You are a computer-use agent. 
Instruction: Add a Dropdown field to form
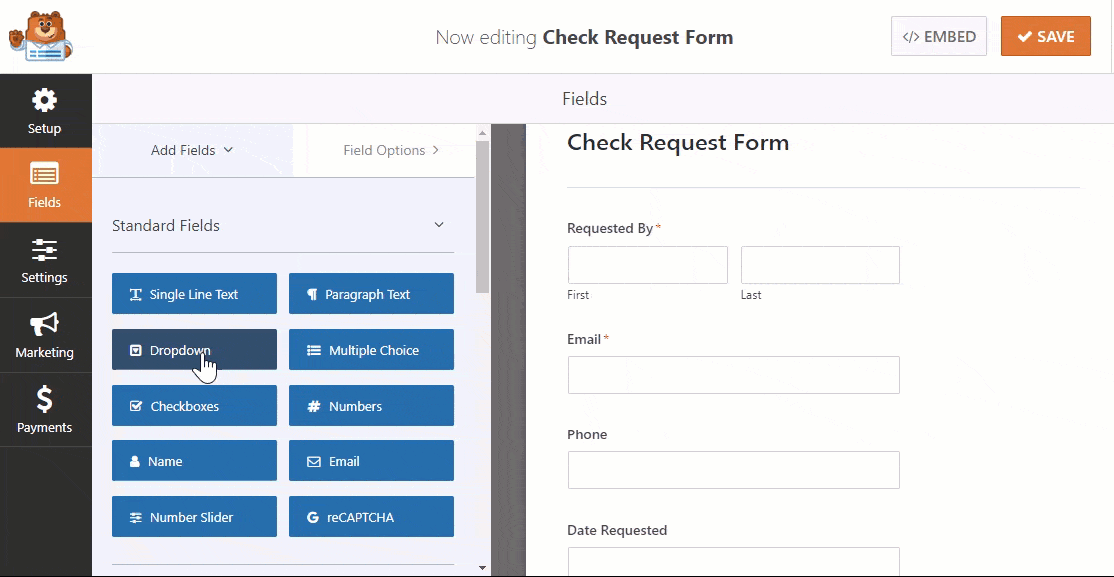[x=194, y=350]
